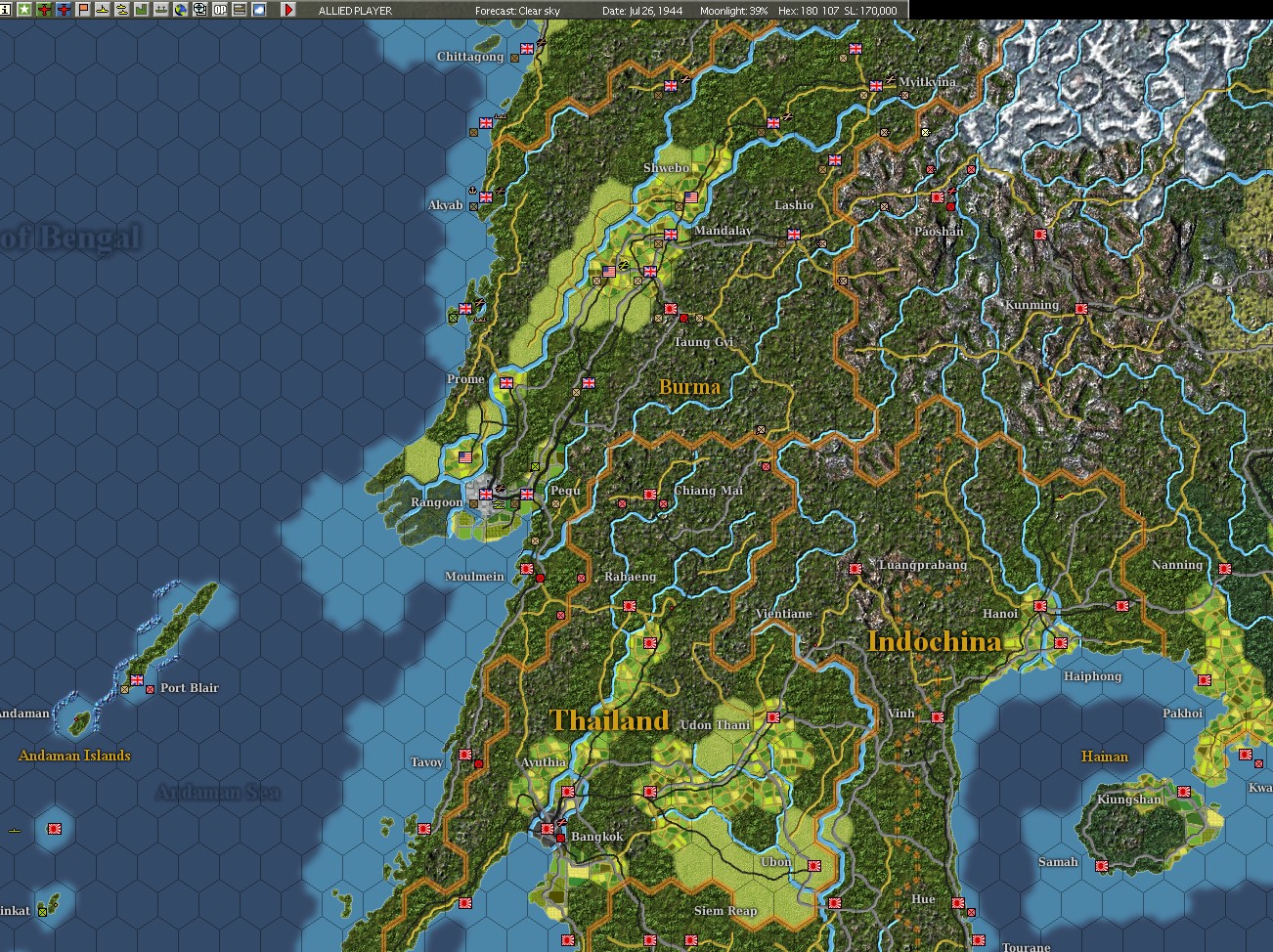Click the "Paoshan" city label
Image resolution: width=1273 pixels, height=952 pixels.
point(939,232)
